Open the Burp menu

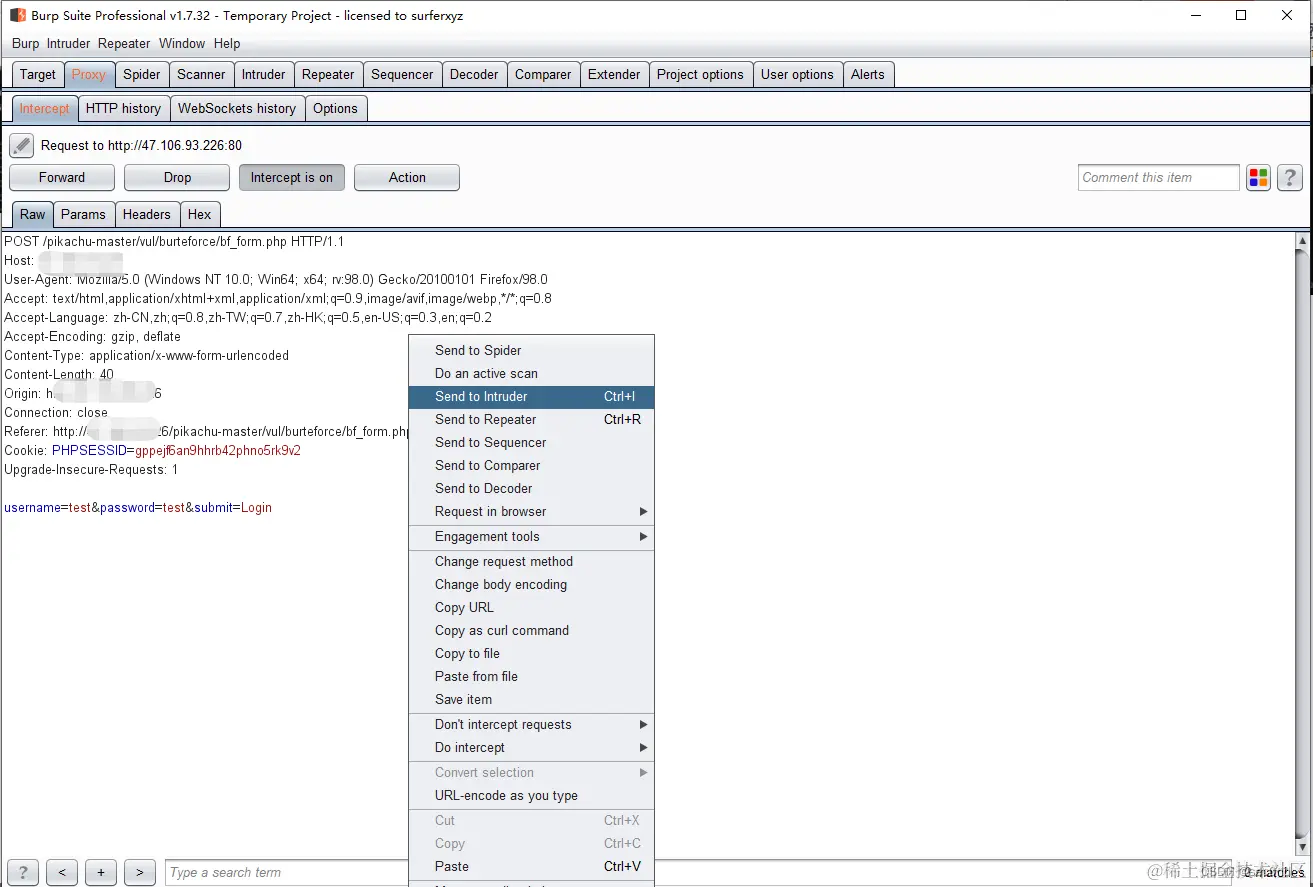click(26, 43)
